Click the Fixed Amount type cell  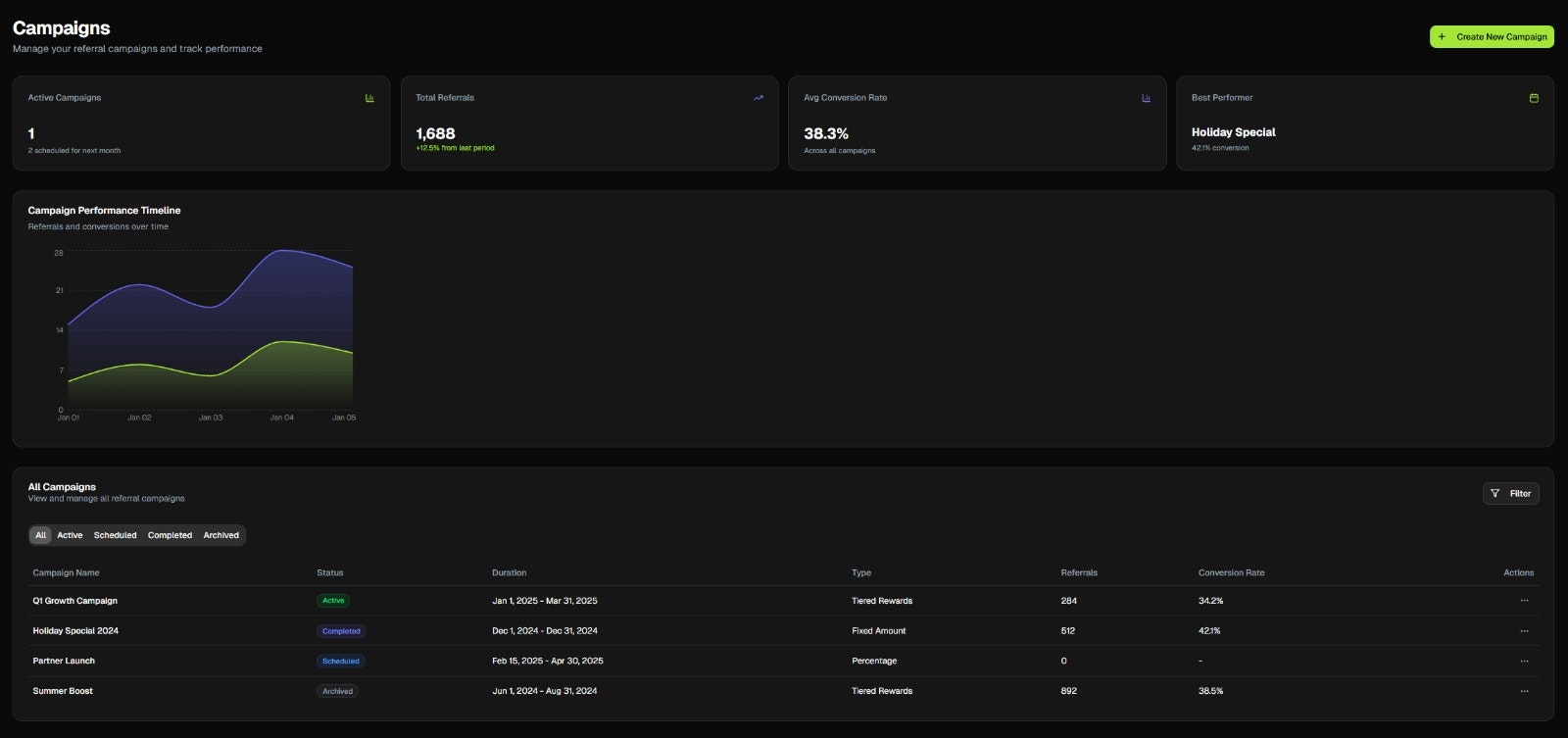click(879, 631)
